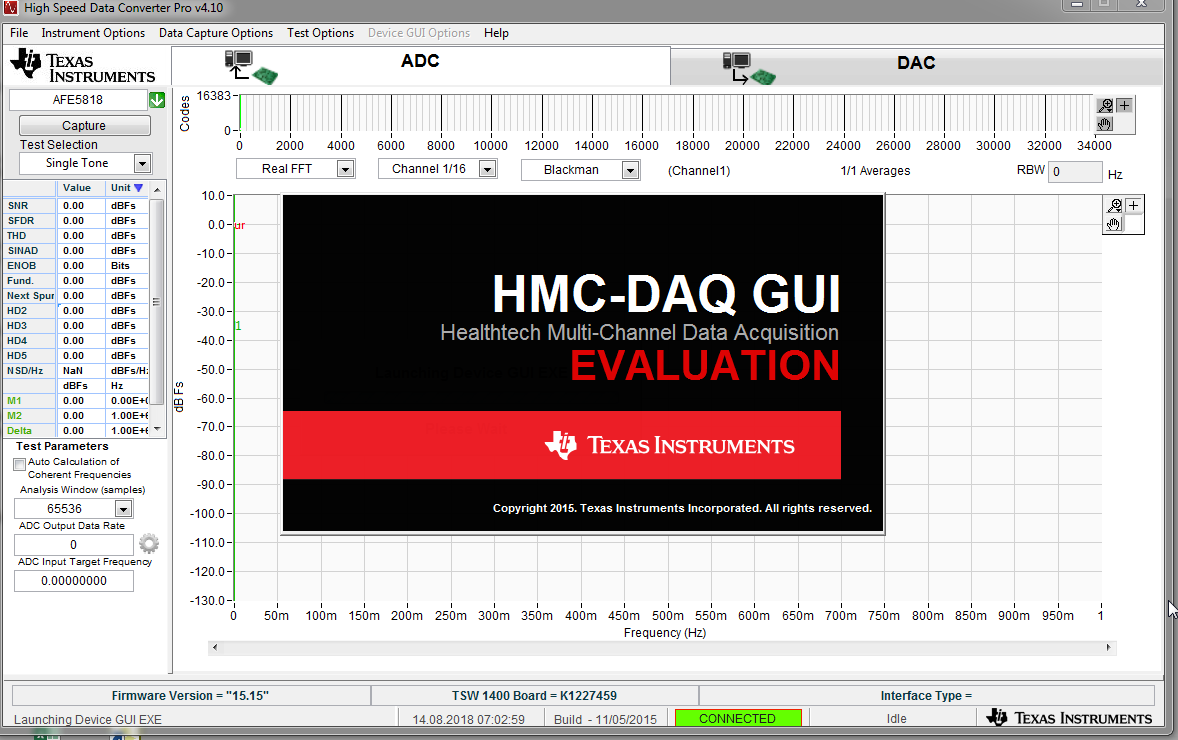Open the File menu
This screenshot has width=1178, height=740.
pyautogui.click(x=19, y=33)
